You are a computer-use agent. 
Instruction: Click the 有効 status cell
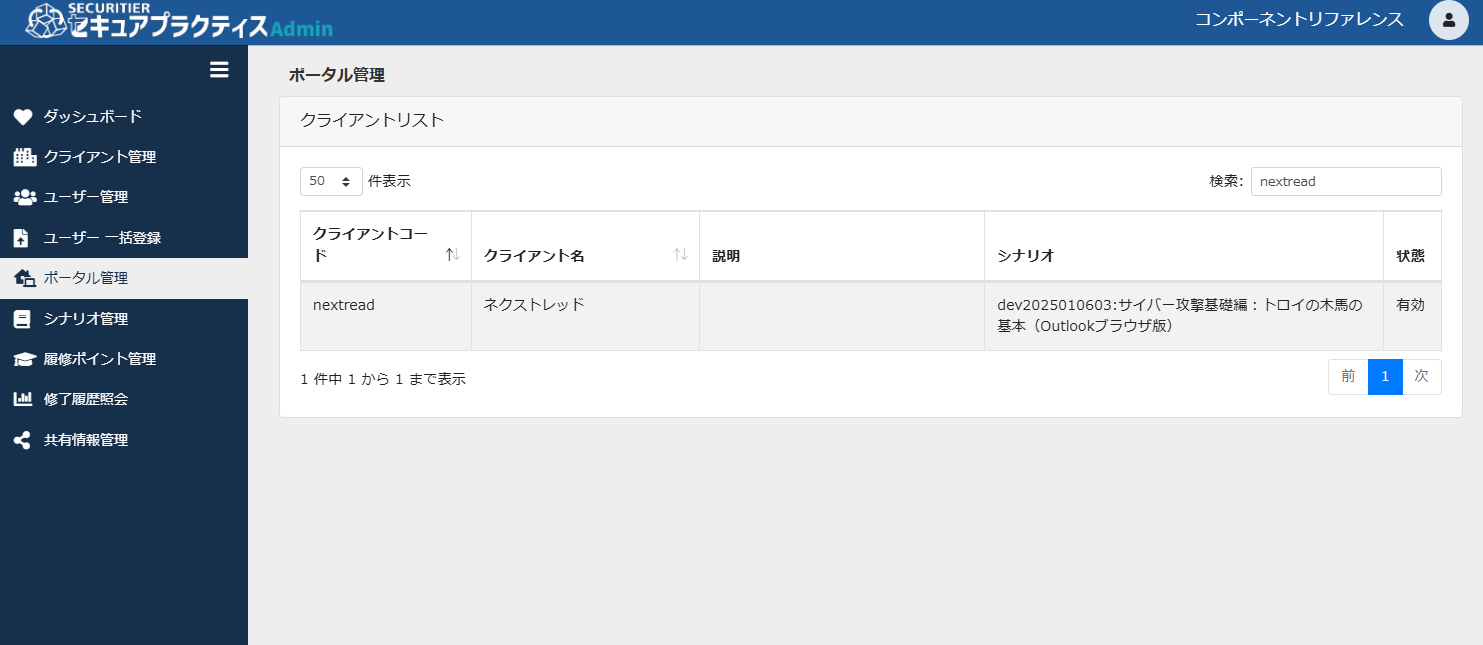click(1412, 316)
